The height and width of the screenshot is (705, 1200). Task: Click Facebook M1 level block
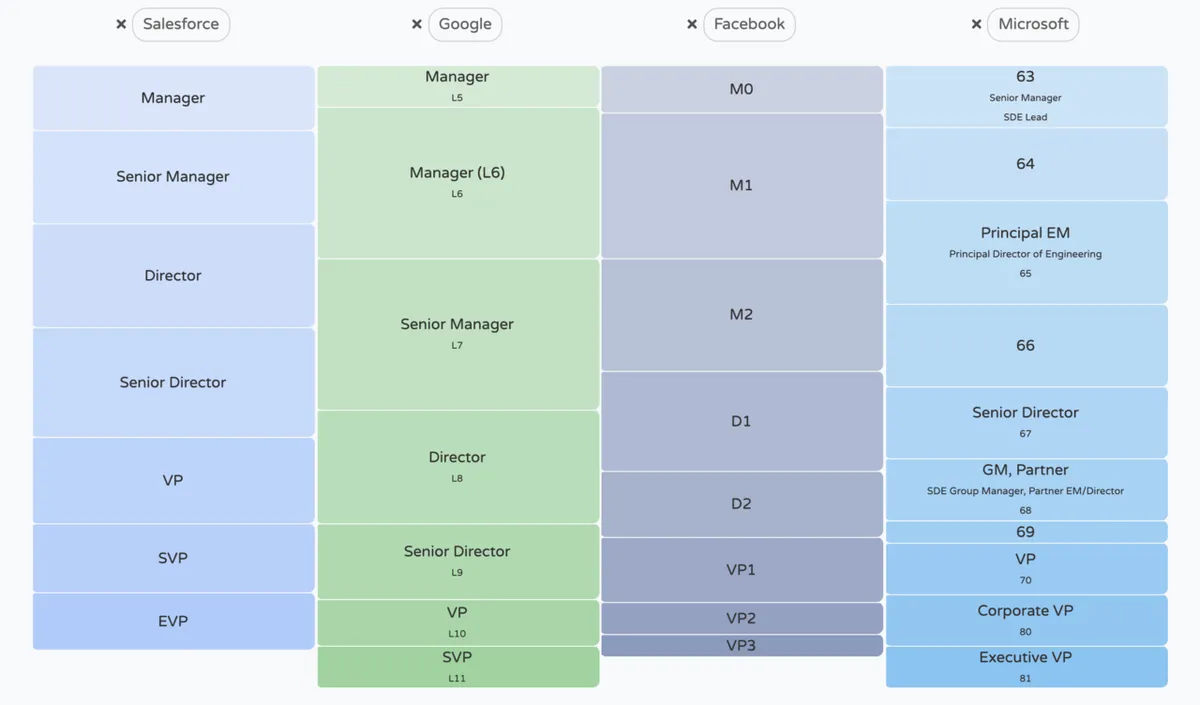tap(741, 186)
